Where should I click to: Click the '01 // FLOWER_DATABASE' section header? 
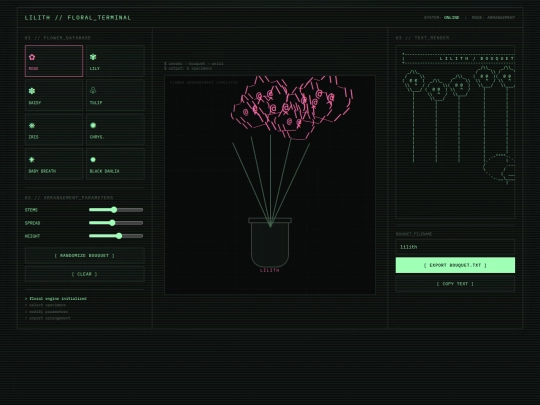tap(58, 38)
